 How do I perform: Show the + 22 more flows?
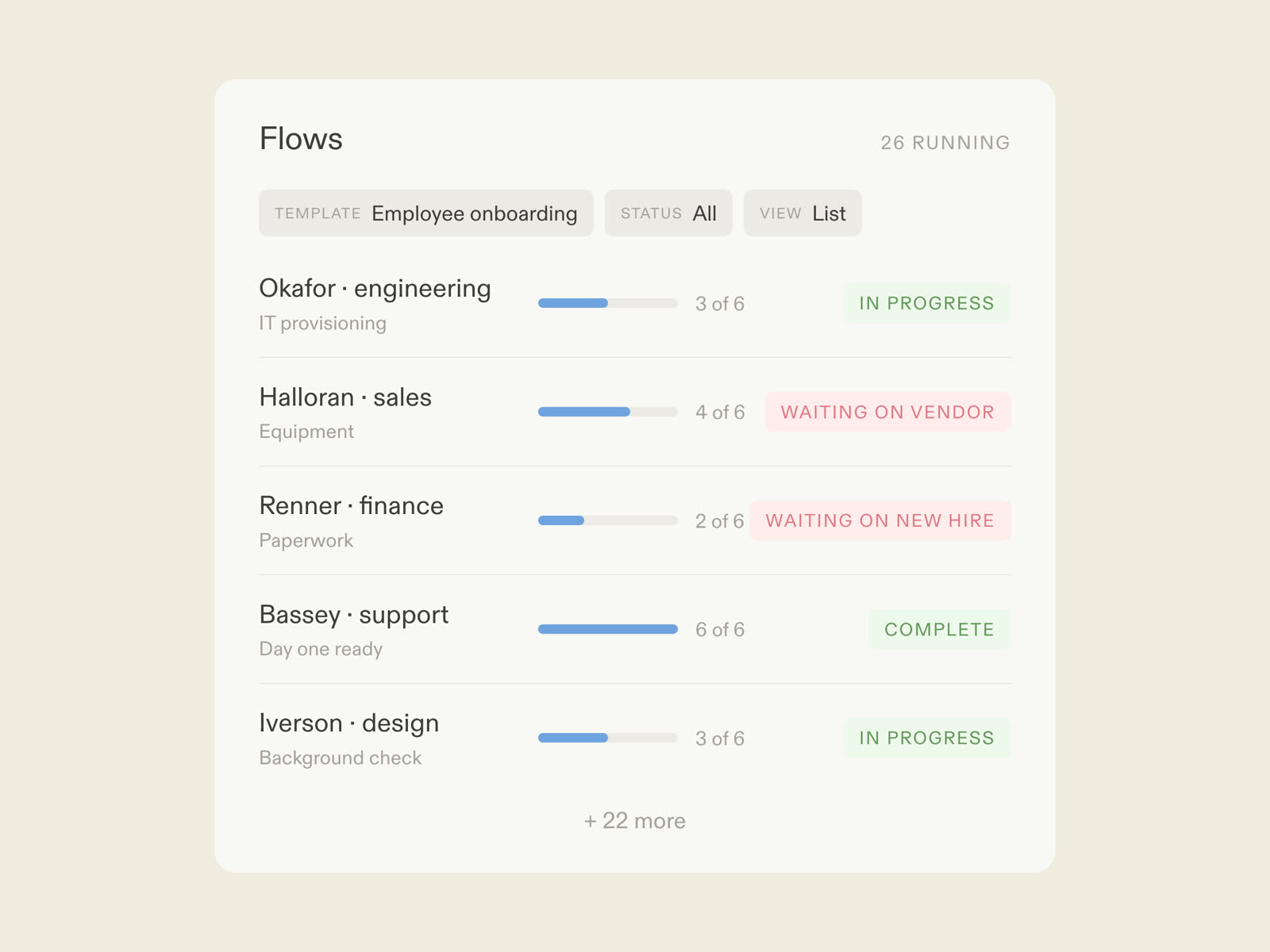(635, 821)
